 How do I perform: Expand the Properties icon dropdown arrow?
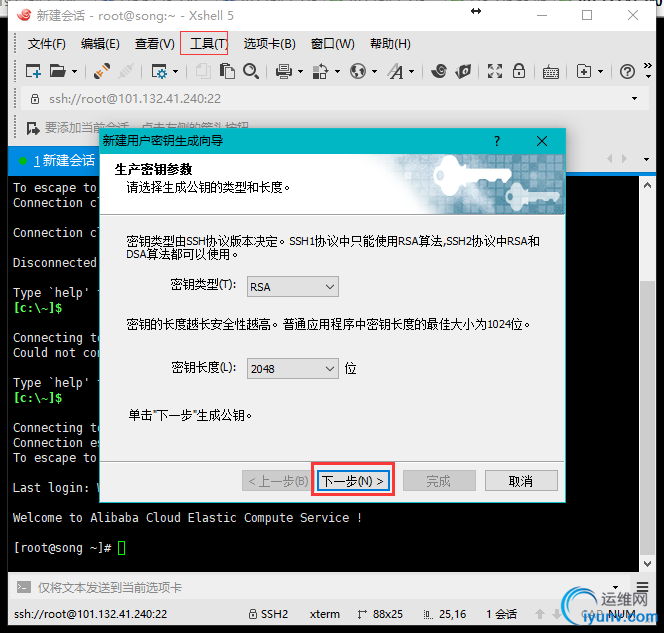[x=175, y=72]
